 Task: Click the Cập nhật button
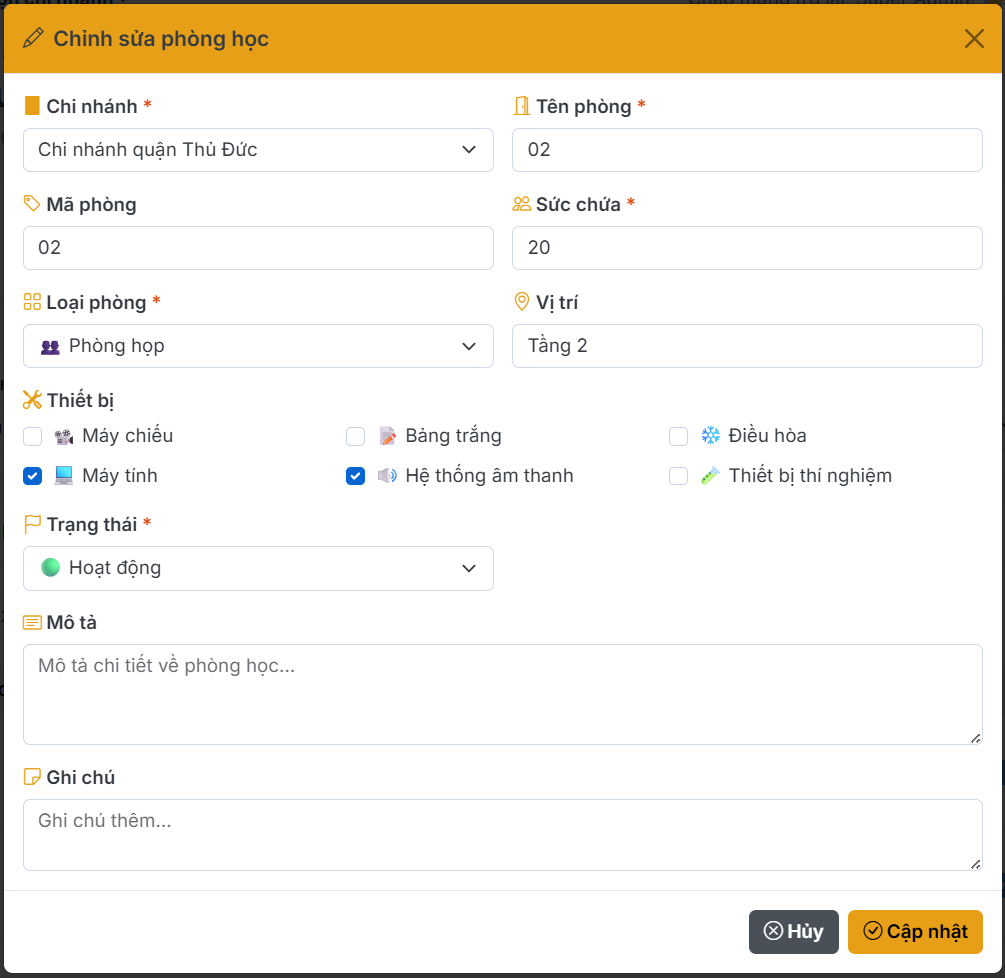click(915, 932)
